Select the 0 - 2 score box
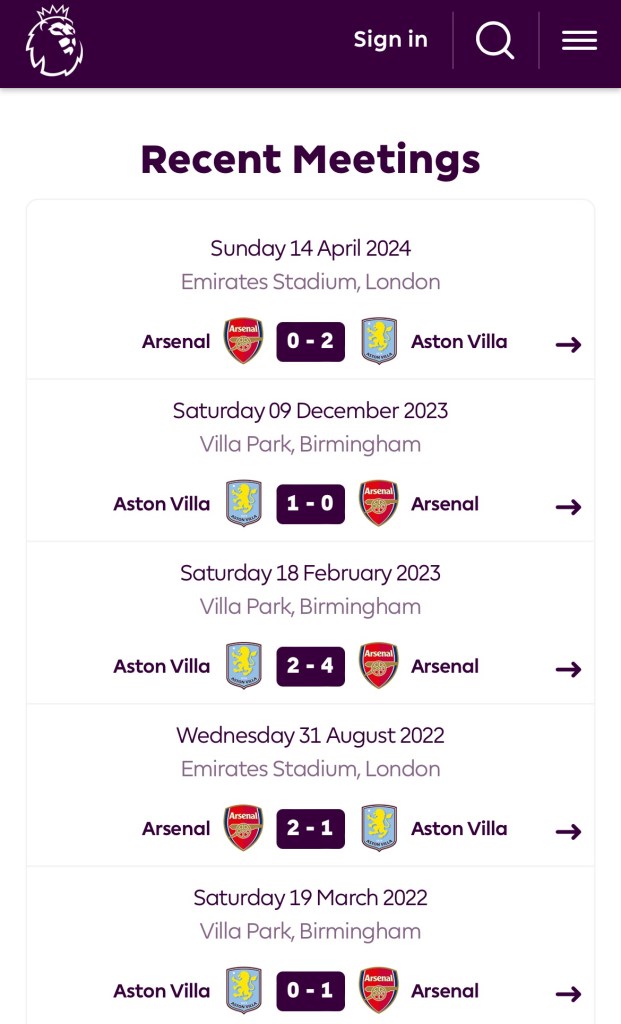This screenshot has height=1024, width=621. pyautogui.click(x=310, y=342)
